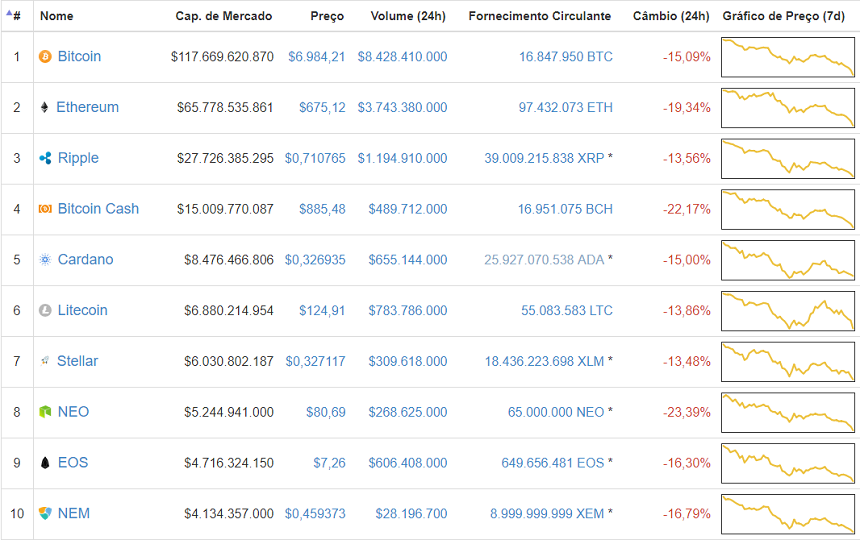Open Litecoin 7-day price chart thumbnail

(788, 311)
